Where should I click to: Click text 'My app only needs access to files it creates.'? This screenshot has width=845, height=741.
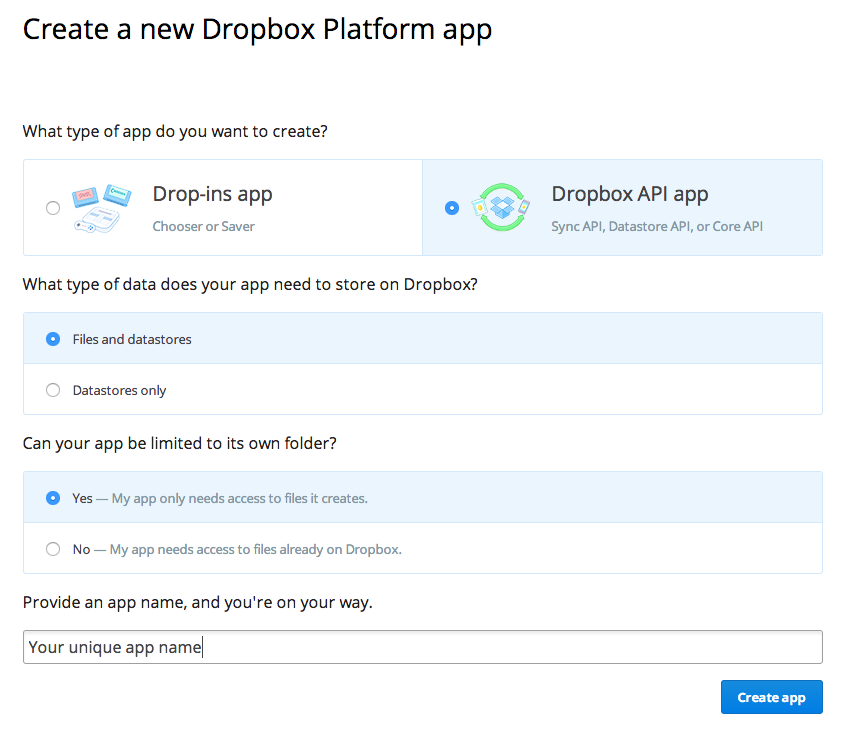coord(240,498)
